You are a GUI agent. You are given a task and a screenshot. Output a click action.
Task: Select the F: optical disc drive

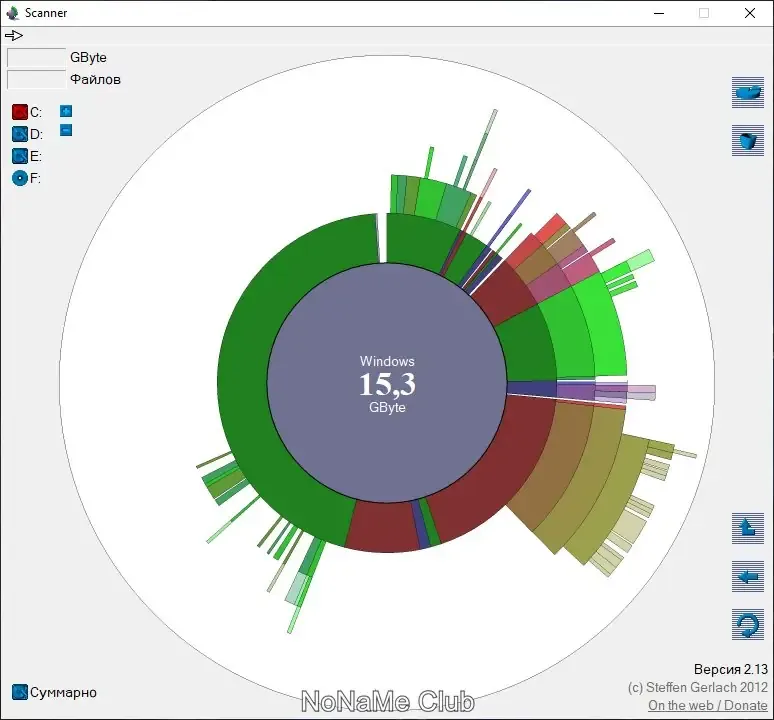(20, 178)
